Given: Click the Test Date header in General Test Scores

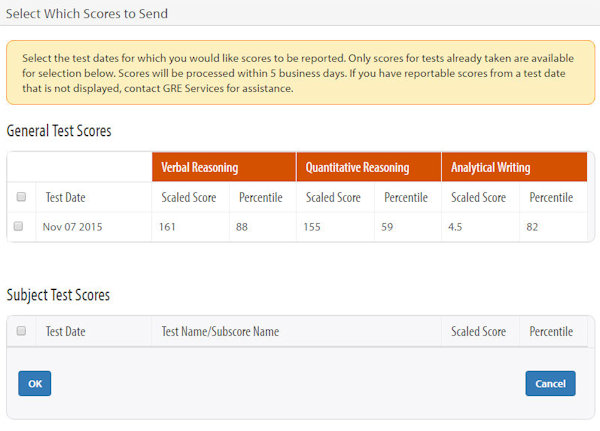Looking at the screenshot, I should (x=66, y=198).
